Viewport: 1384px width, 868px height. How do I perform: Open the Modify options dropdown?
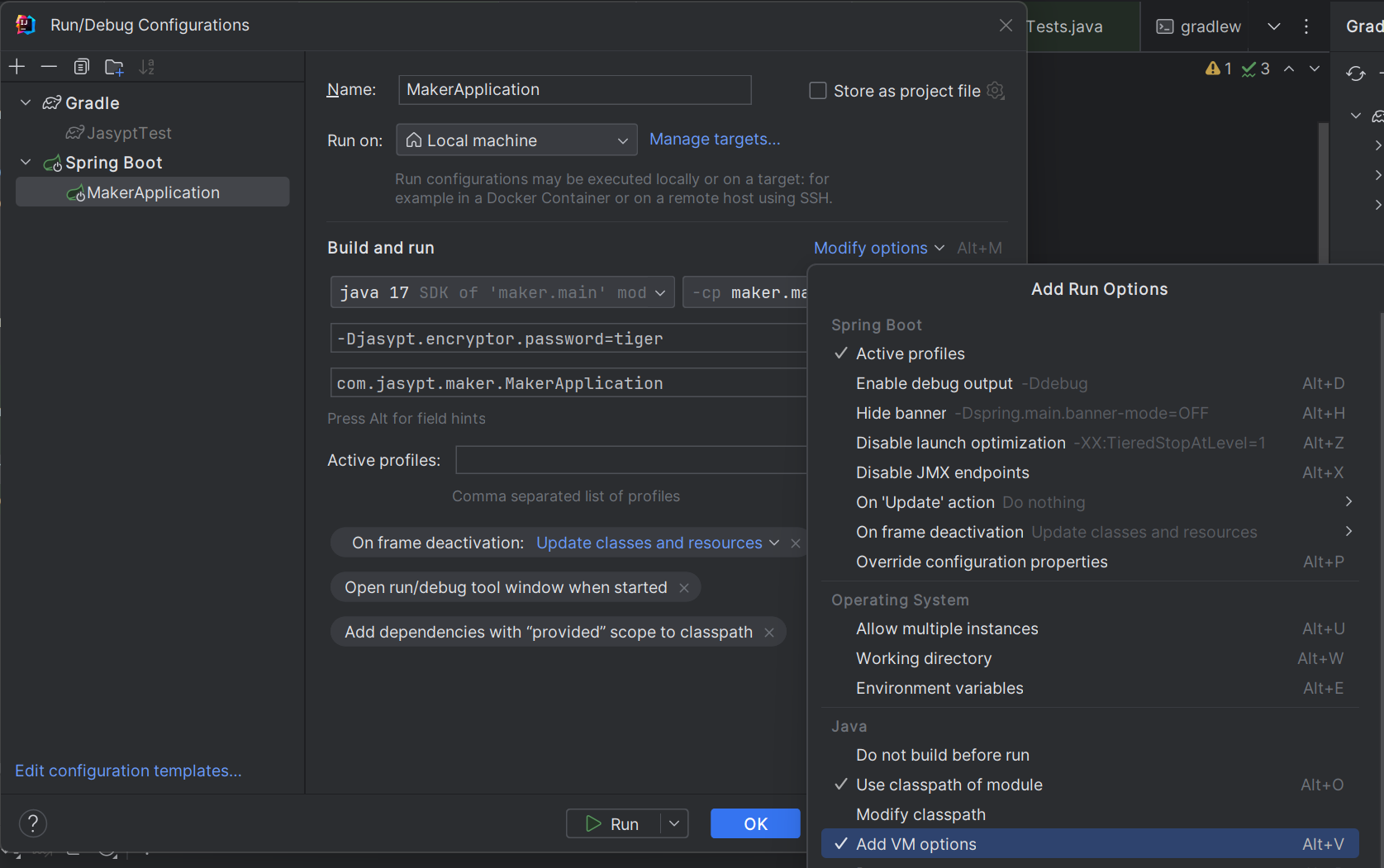(x=878, y=248)
